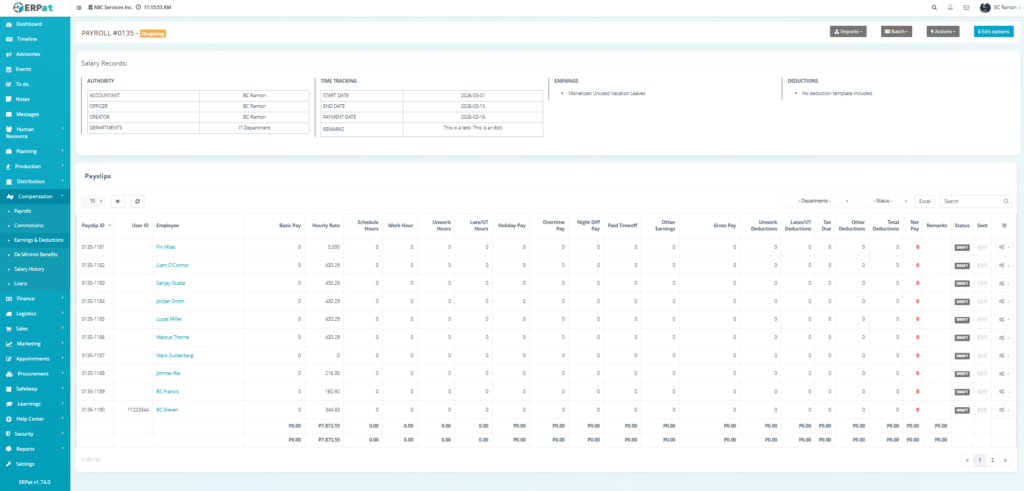1024x491 pixels.
Task: Expand the Imports dropdown button
Action: tap(848, 32)
